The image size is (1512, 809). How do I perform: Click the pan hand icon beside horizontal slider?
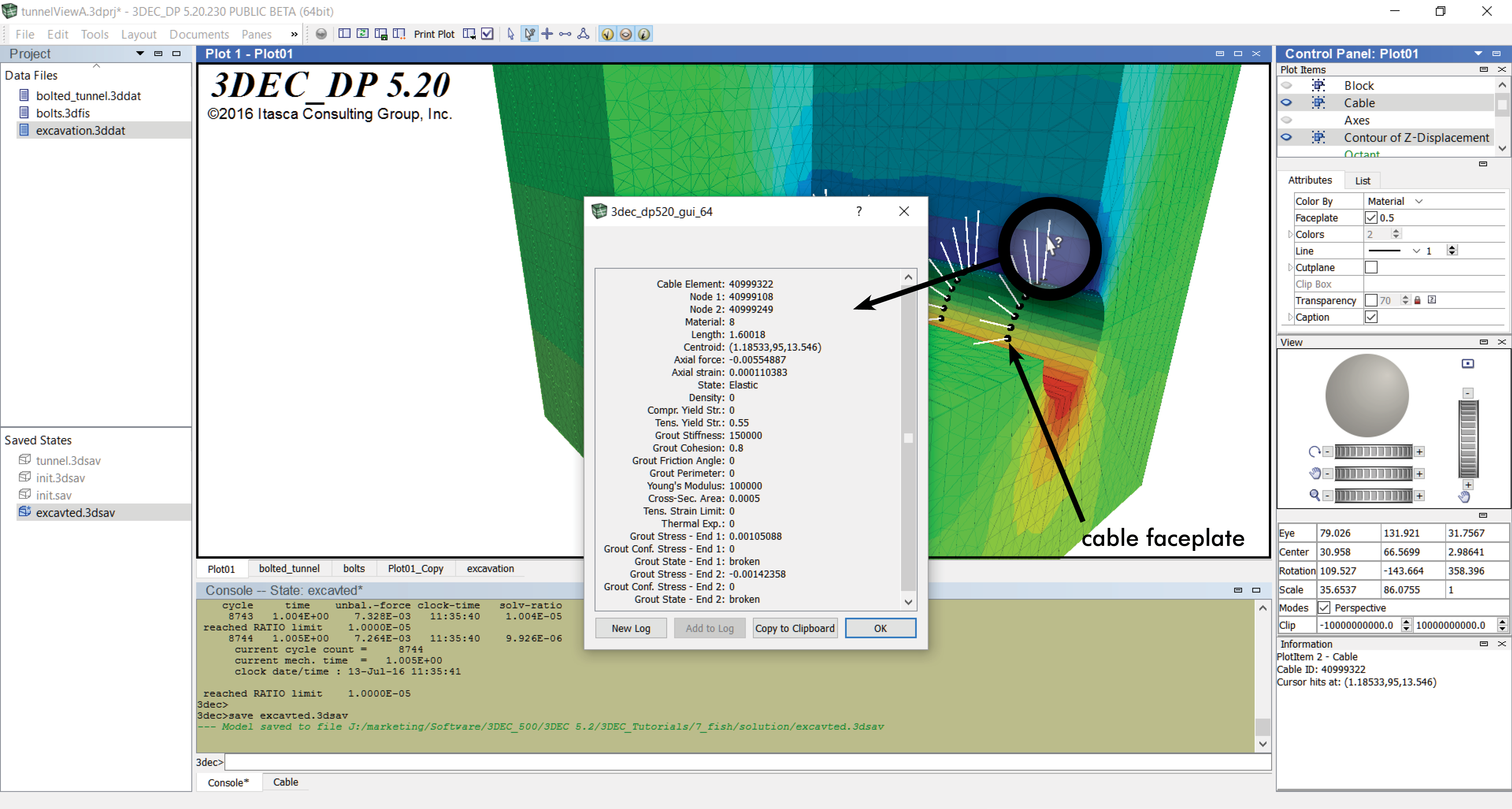point(1315,473)
